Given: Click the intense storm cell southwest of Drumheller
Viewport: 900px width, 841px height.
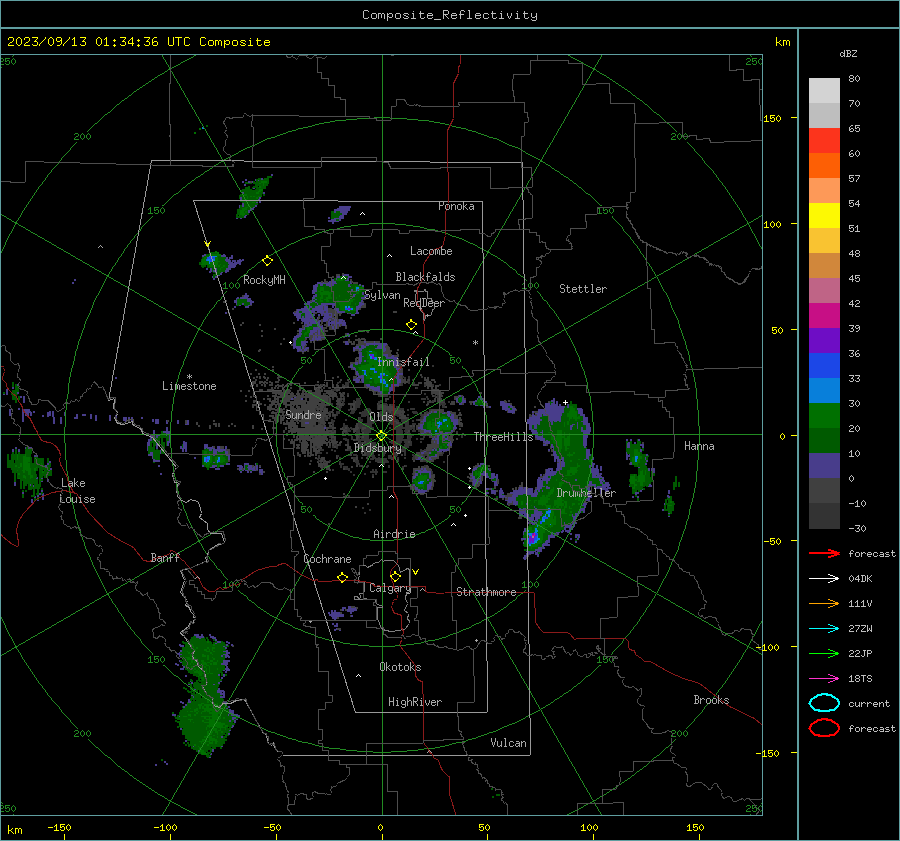Looking at the screenshot, I should click(x=533, y=537).
